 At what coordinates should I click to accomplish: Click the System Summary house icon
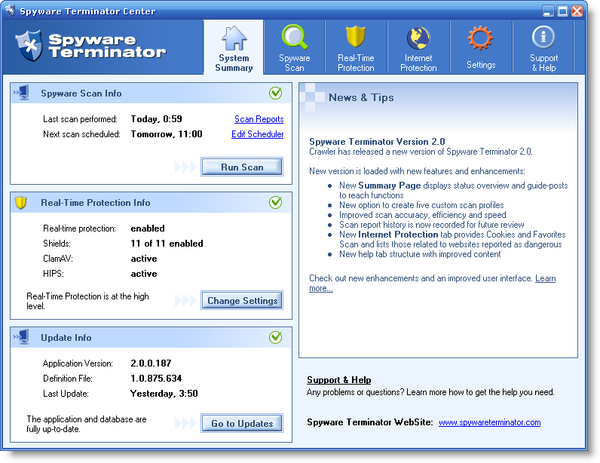click(234, 38)
